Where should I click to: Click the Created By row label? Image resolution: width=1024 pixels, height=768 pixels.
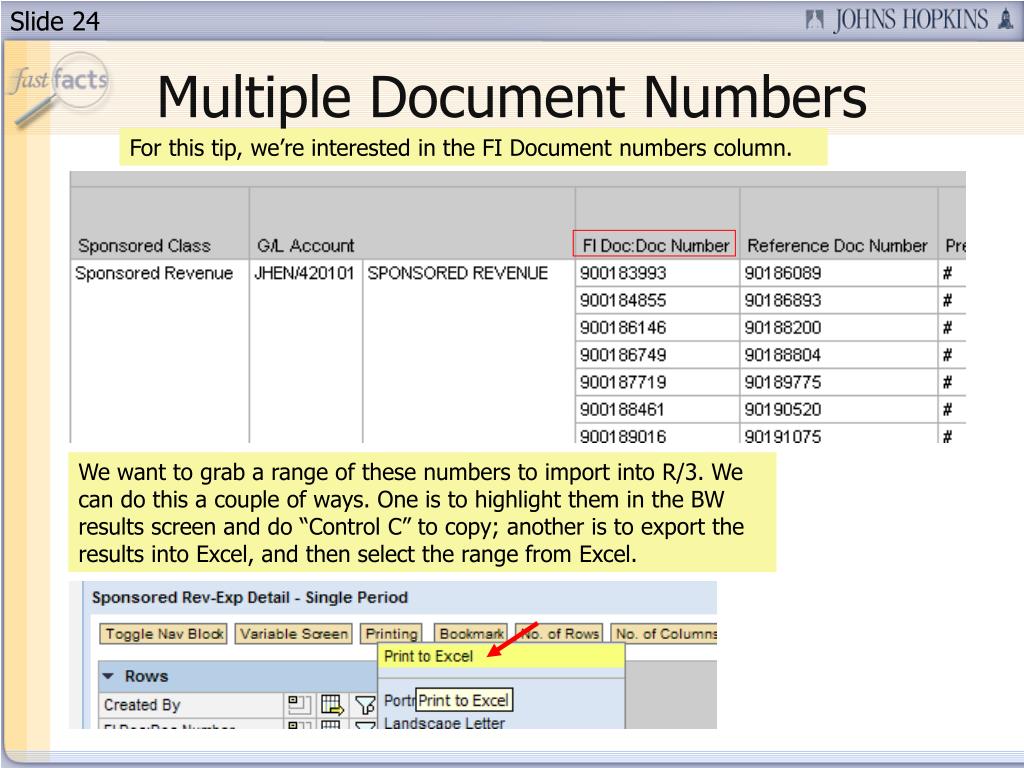click(142, 705)
